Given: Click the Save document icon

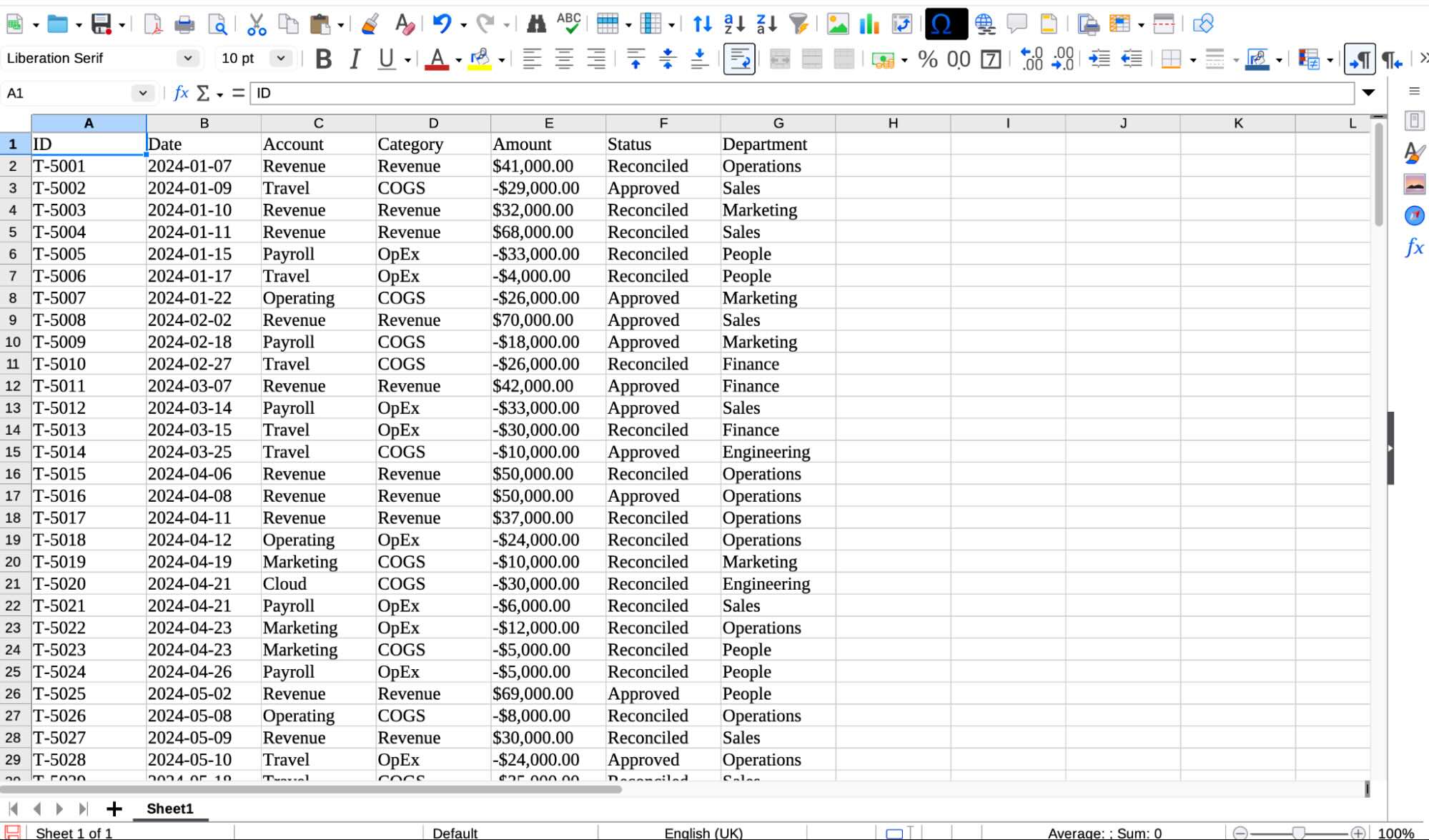Looking at the screenshot, I should [x=101, y=24].
